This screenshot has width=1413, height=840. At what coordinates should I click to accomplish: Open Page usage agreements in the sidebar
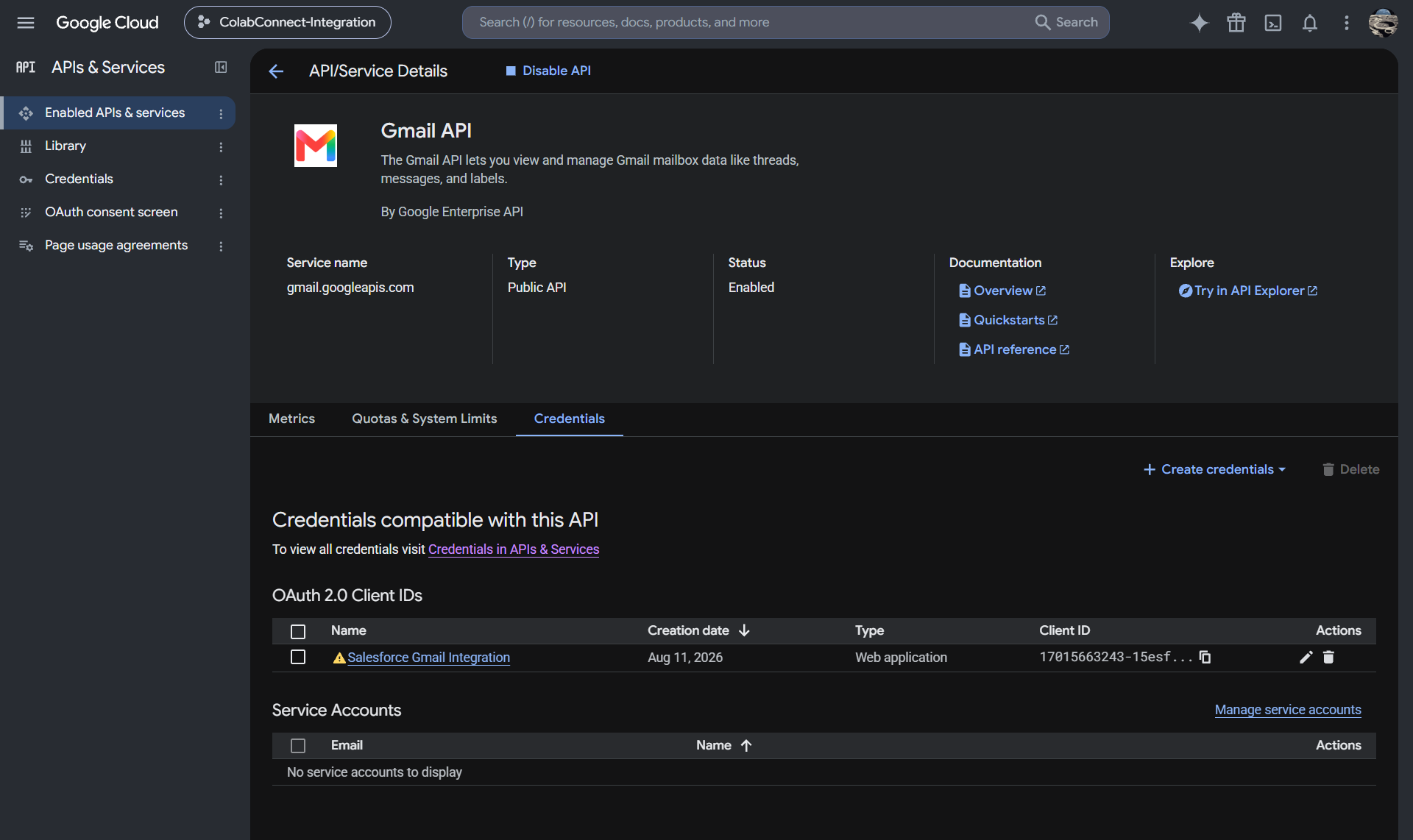118,245
